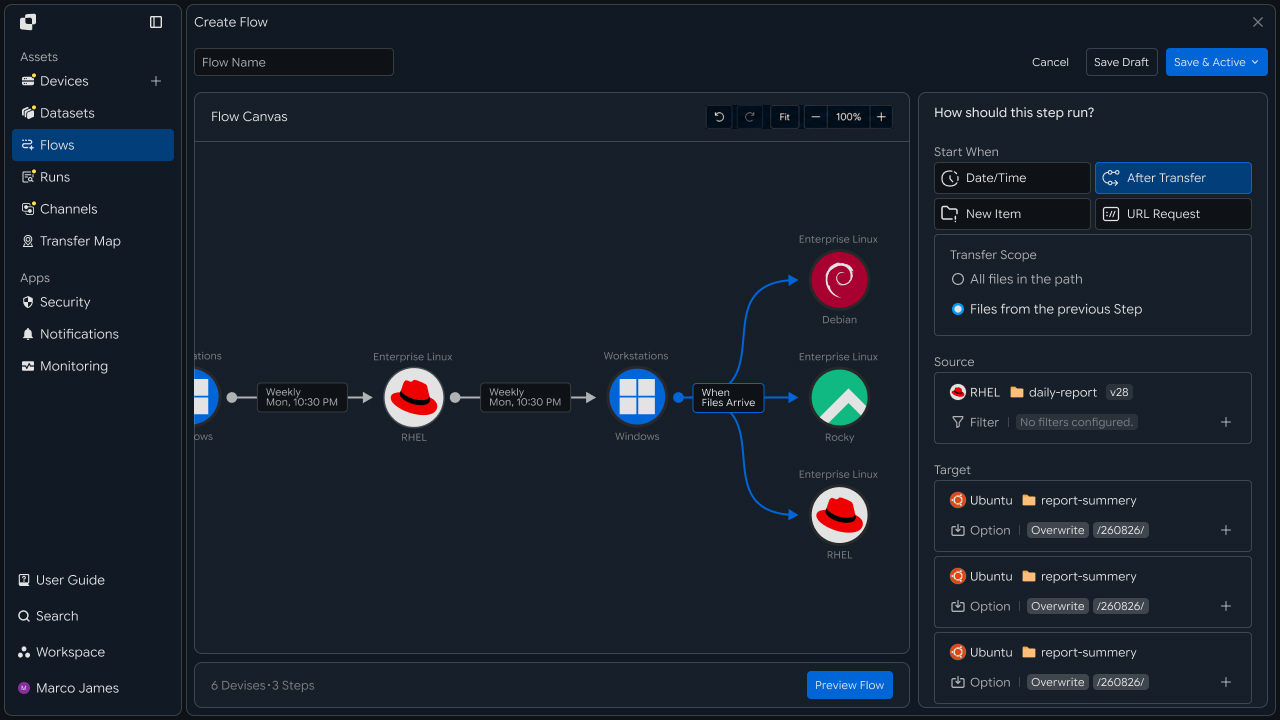The image size is (1280, 720).
Task: Choose New Item start trigger
Action: [1012, 214]
